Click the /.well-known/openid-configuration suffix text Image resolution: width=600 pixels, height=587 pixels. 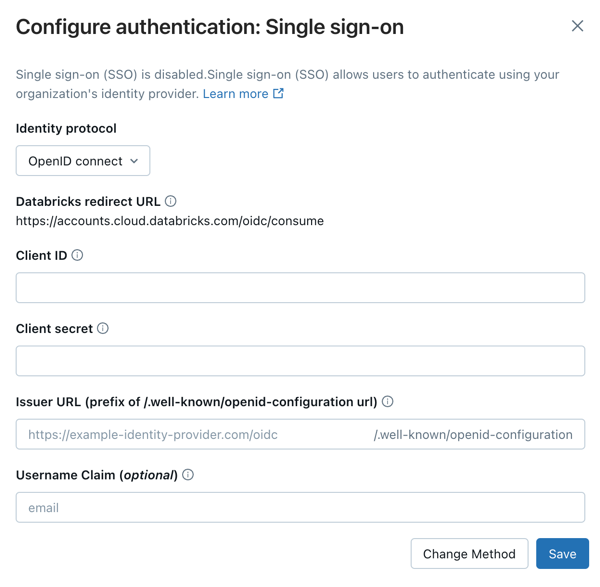point(473,435)
